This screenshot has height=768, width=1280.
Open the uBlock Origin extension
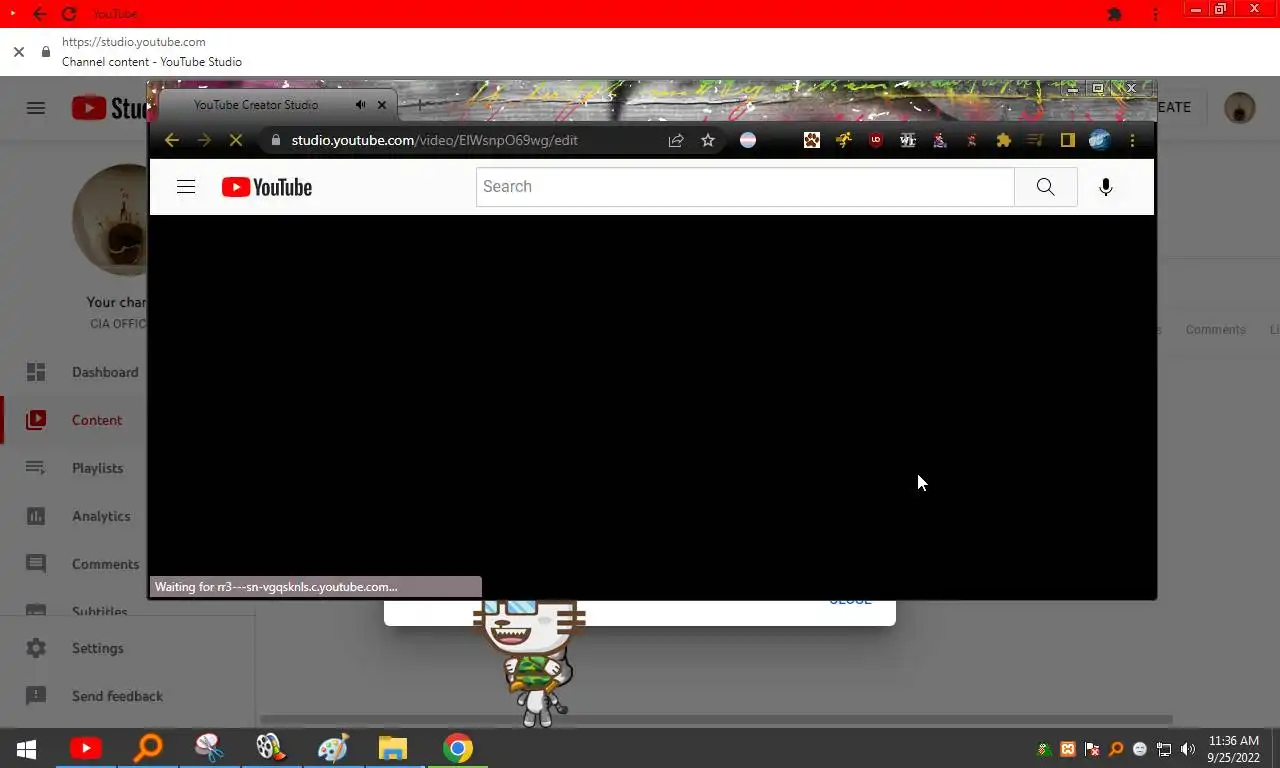876,140
